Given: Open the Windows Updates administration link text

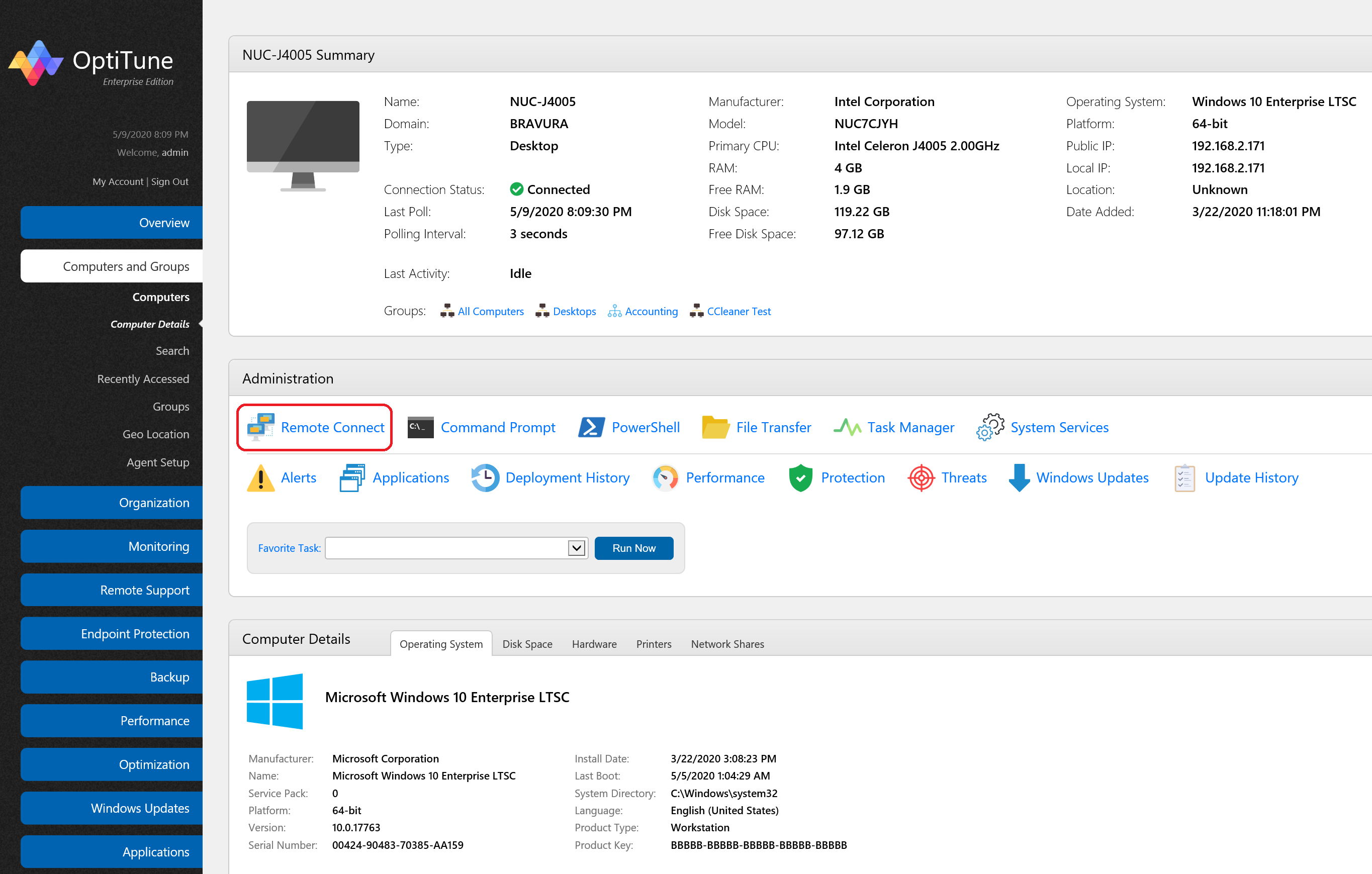Looking at the screenshot, I should pos(1092,478).
